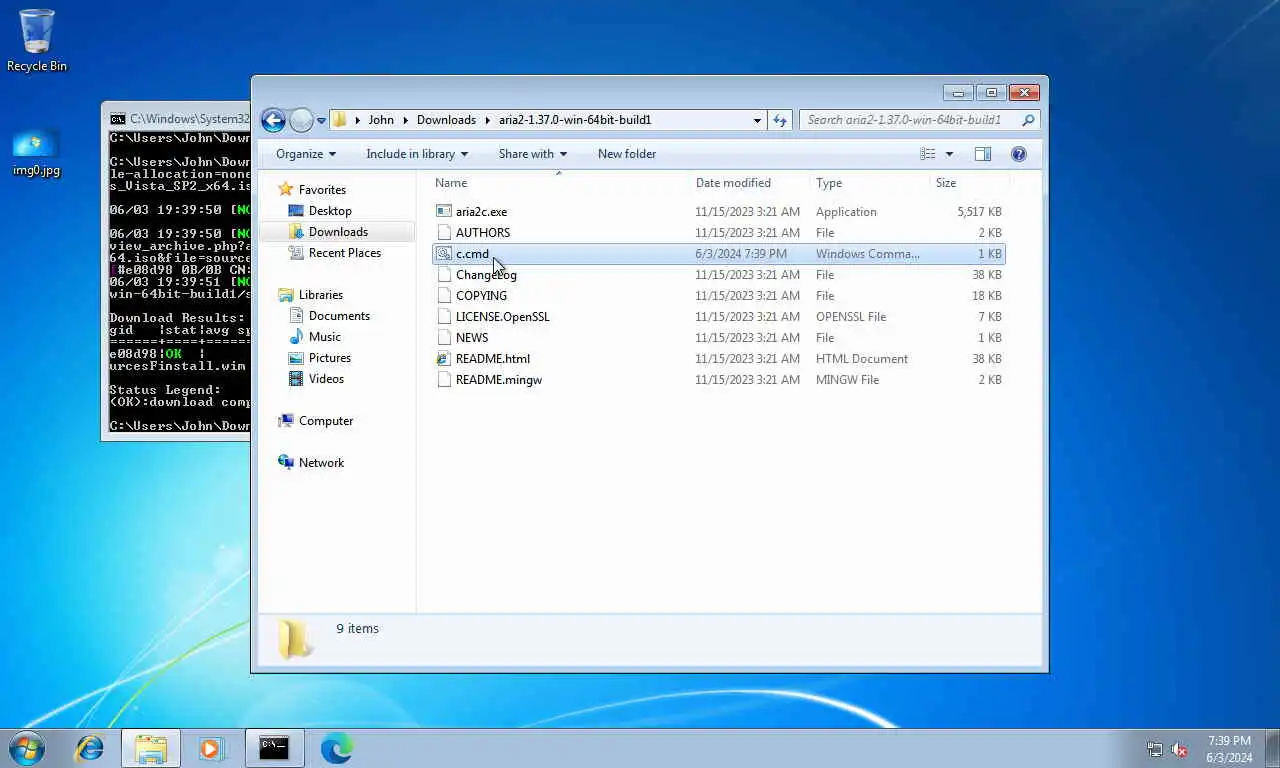
Task: Select the img0.jpg desktop icon
Action: pyautogui.click(x=36, y=152)
